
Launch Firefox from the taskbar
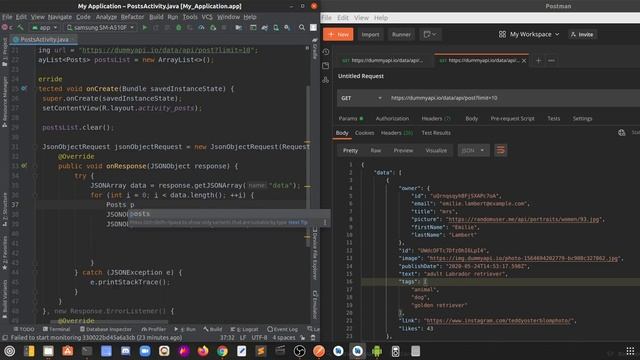pos(203,351)
